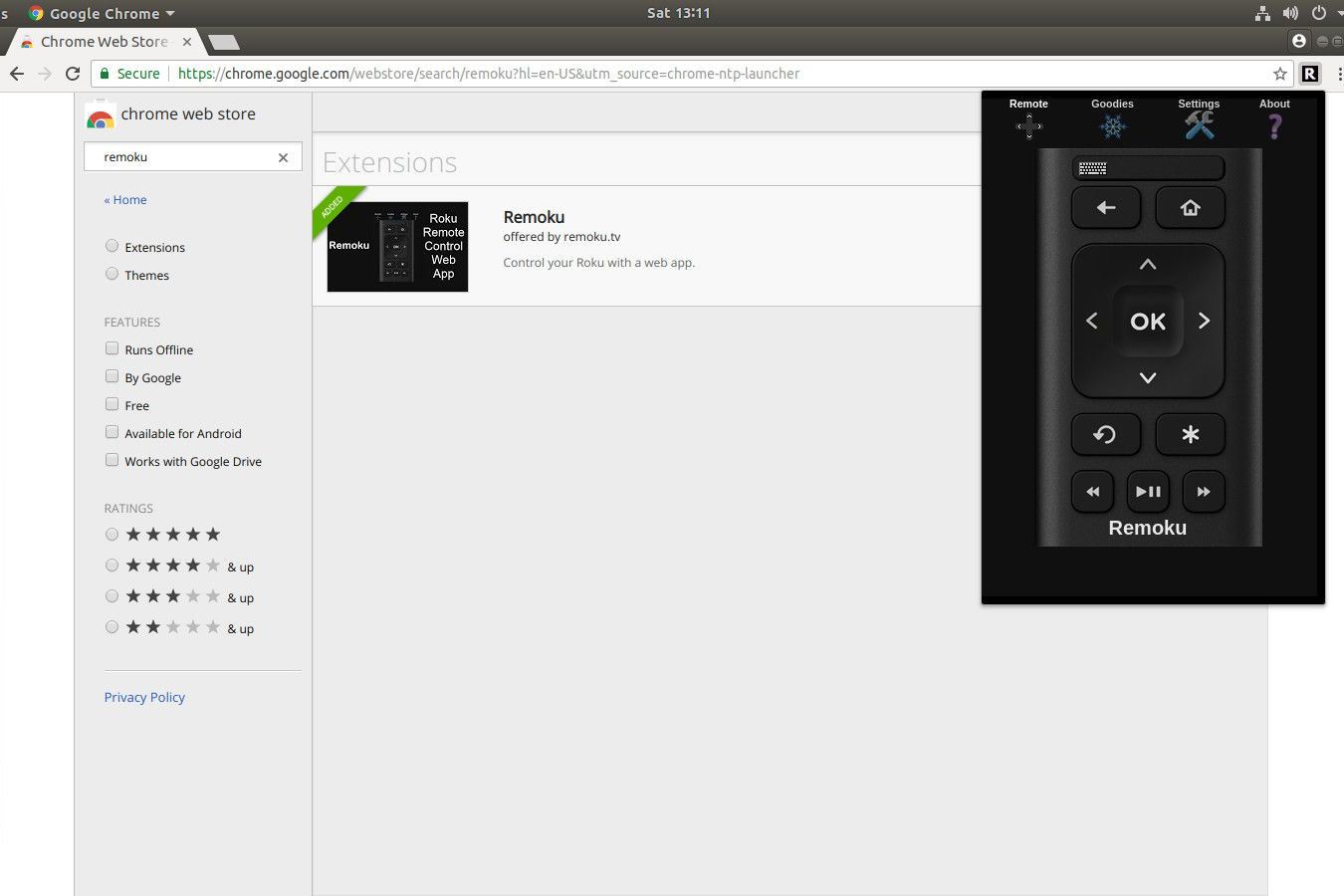This screenshot has height=896, width=1344.
Task: Bookmark this page with the star icon
Action: (x=1280, y=74)
